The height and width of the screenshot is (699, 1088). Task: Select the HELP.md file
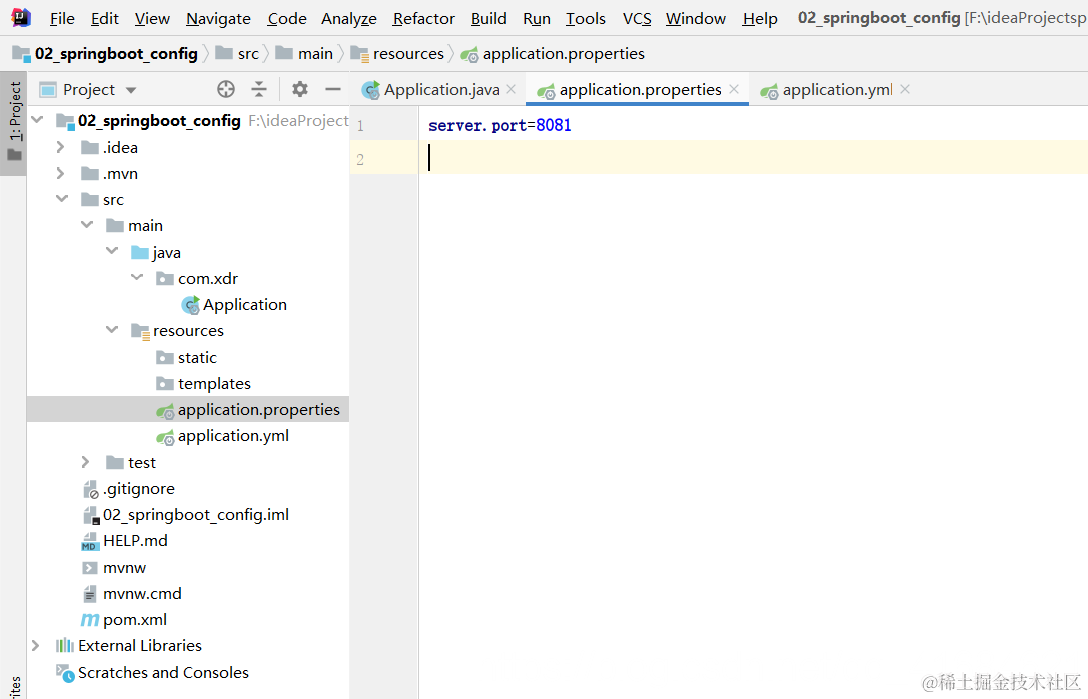(135, 541)
